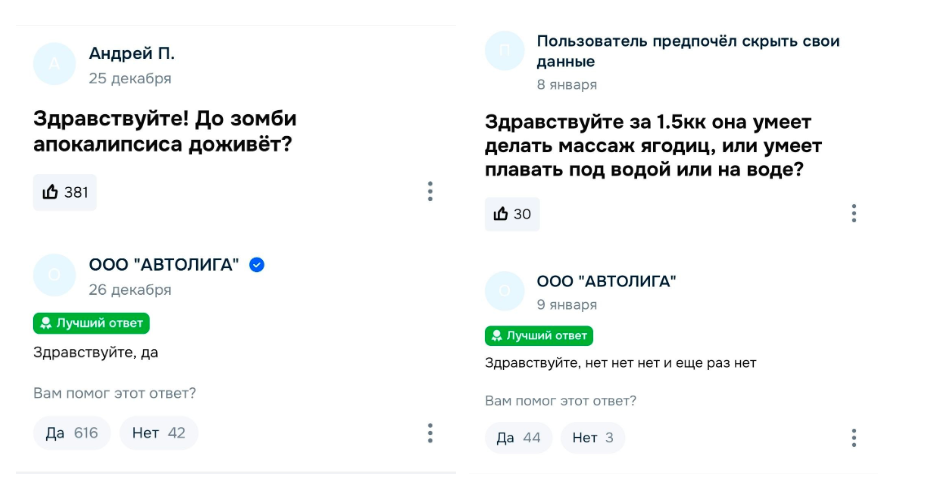Image resolution: width=944 pixels, height=484 pixels.
Task: Open the verified ООО "АВТОЛИГА" profile name
Action: pos(164,265)
